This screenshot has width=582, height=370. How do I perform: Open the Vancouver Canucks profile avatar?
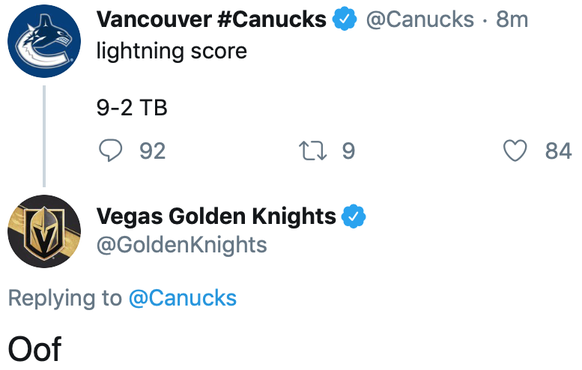tap(44, 41)
